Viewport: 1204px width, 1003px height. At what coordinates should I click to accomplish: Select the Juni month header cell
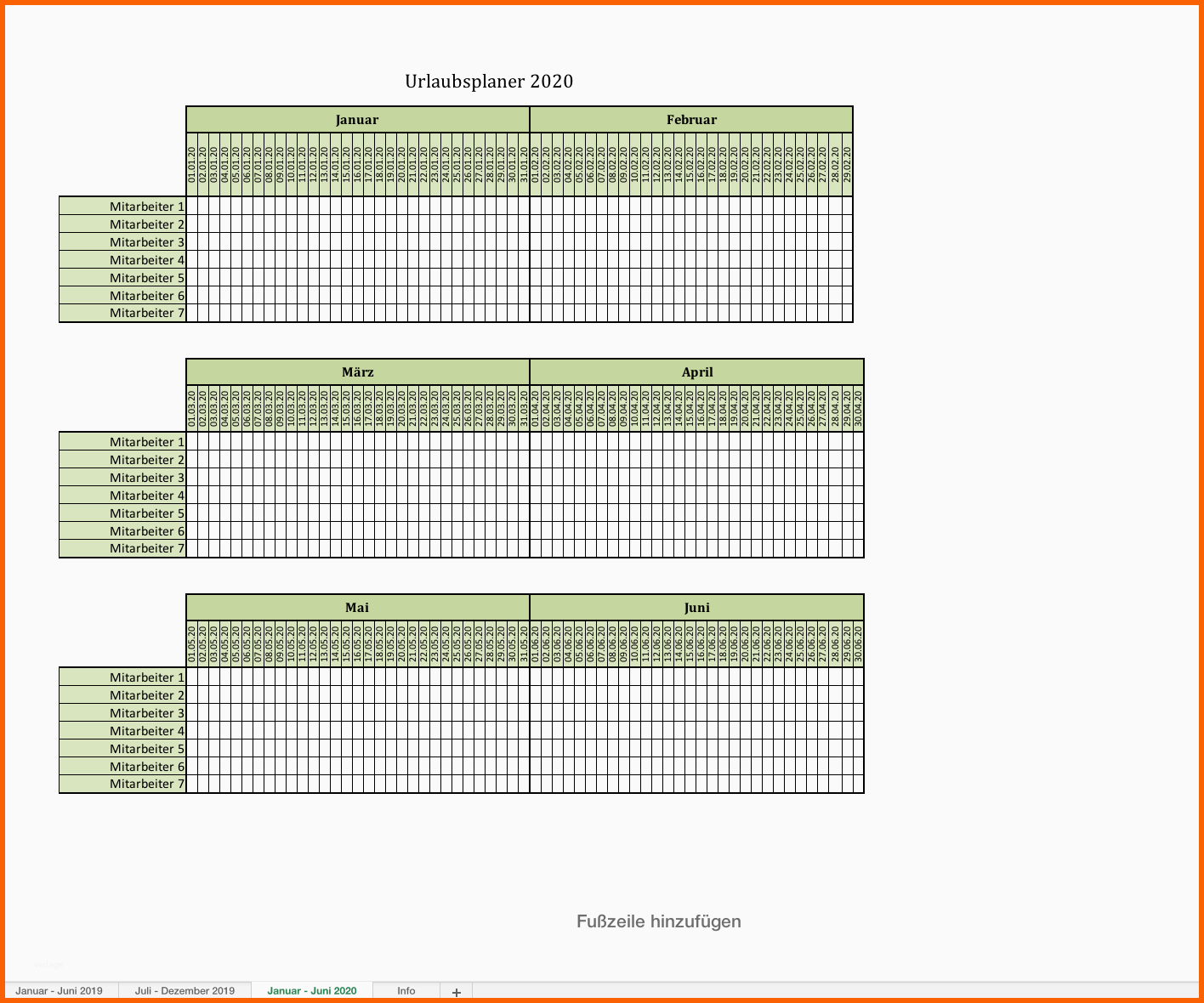pyautogui.click(x=697, y=608)
